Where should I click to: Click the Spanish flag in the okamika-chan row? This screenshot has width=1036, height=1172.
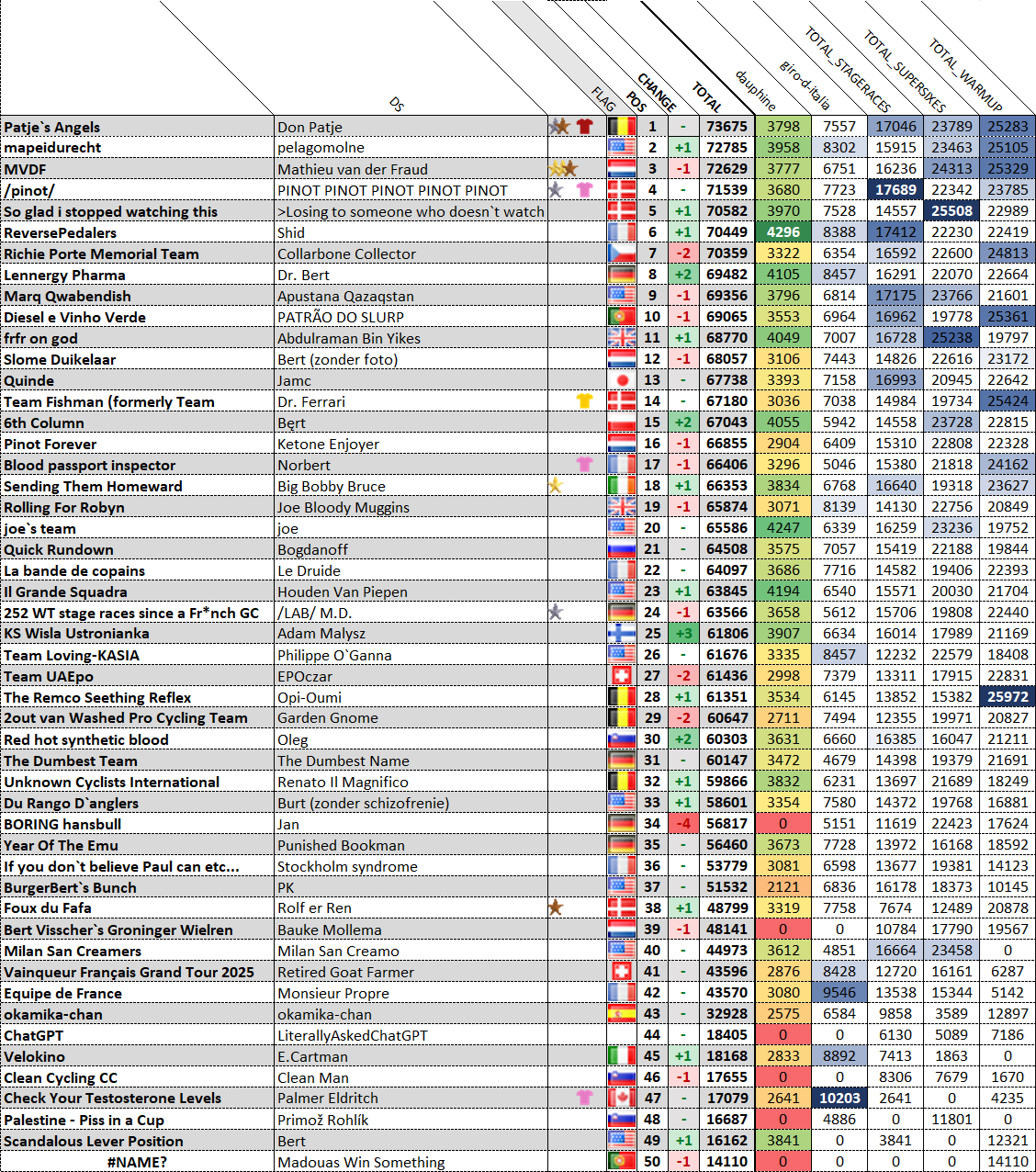[x=622, y=1013]
